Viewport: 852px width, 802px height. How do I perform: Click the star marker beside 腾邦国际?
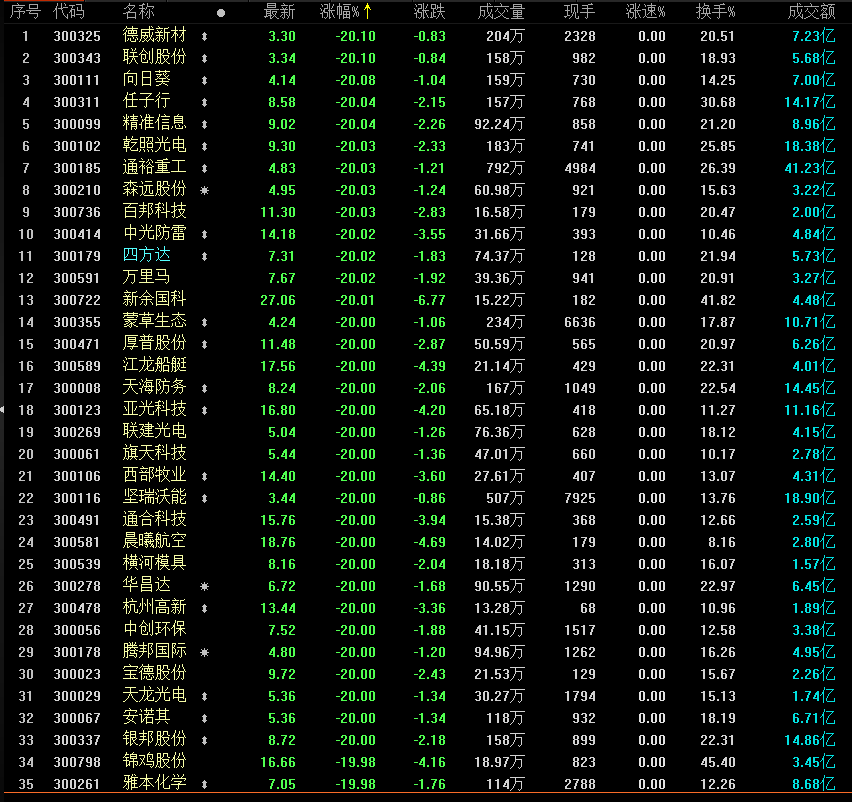[x=205, y=652]
